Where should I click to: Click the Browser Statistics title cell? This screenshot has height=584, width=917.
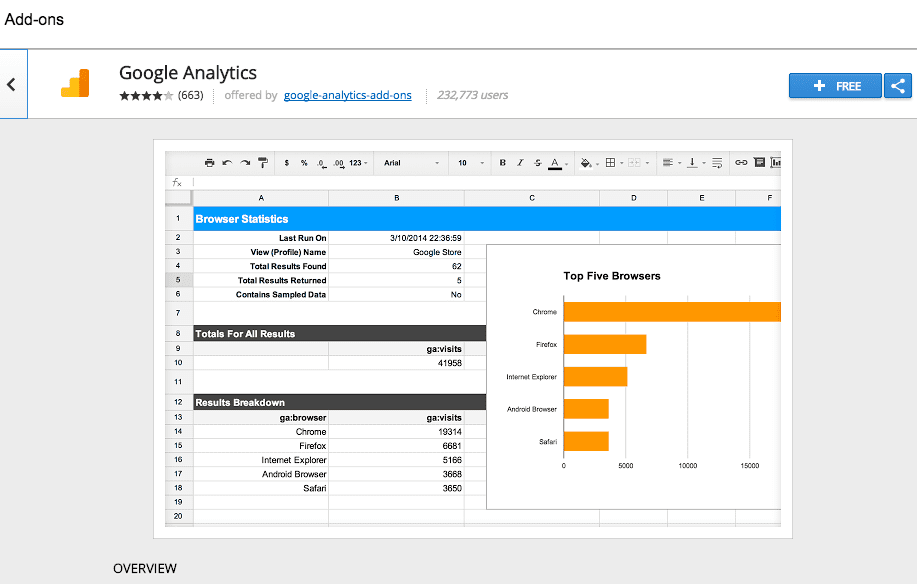(x=487, y=219)
